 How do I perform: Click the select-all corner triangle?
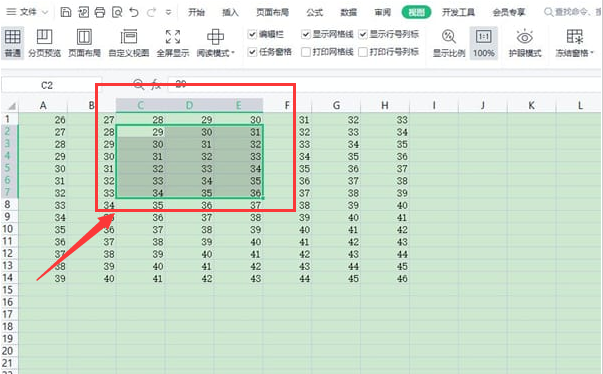click(12, 106)
